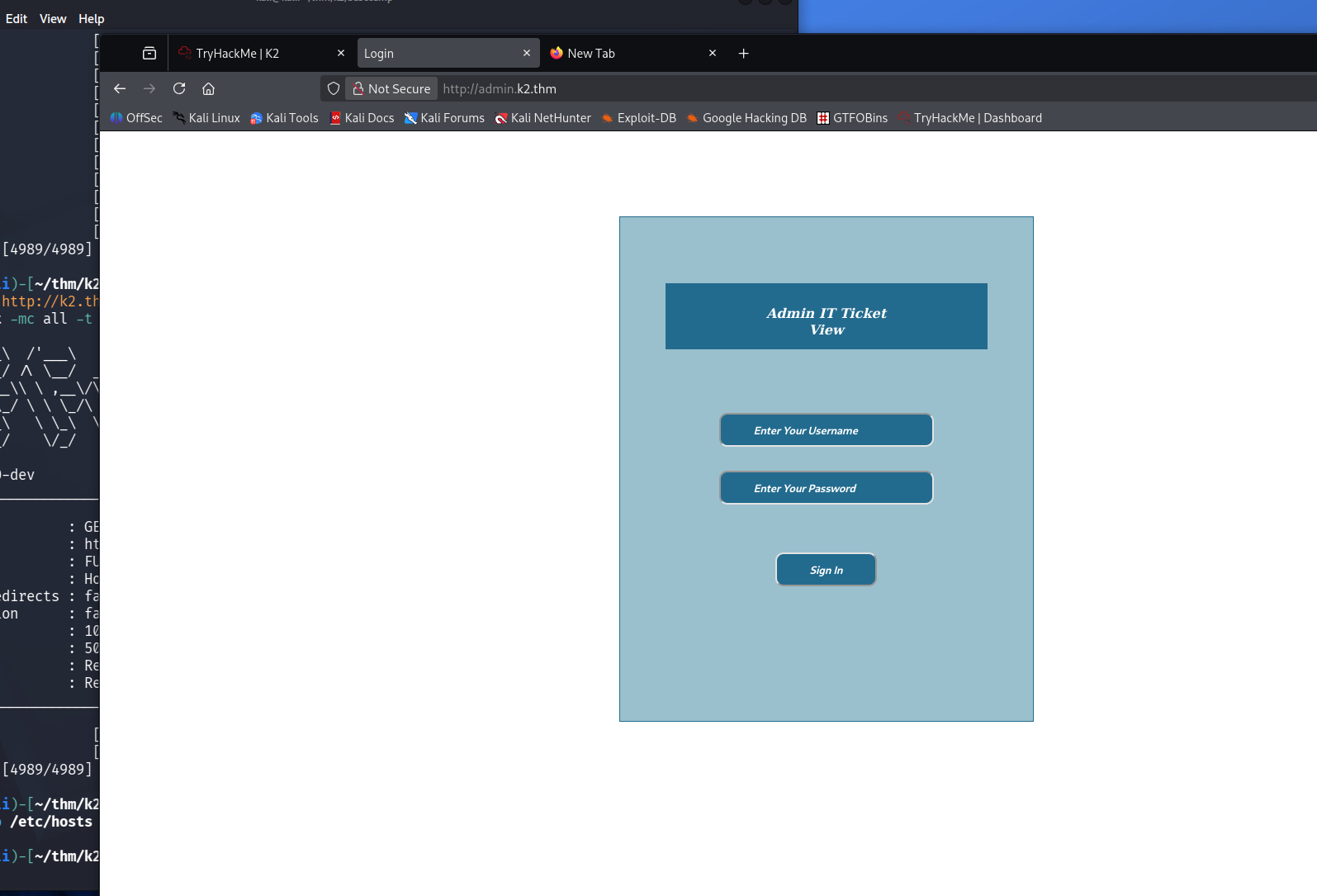Click the browser forward arrow
The image size is (1317, 896).
click(149, 88)
